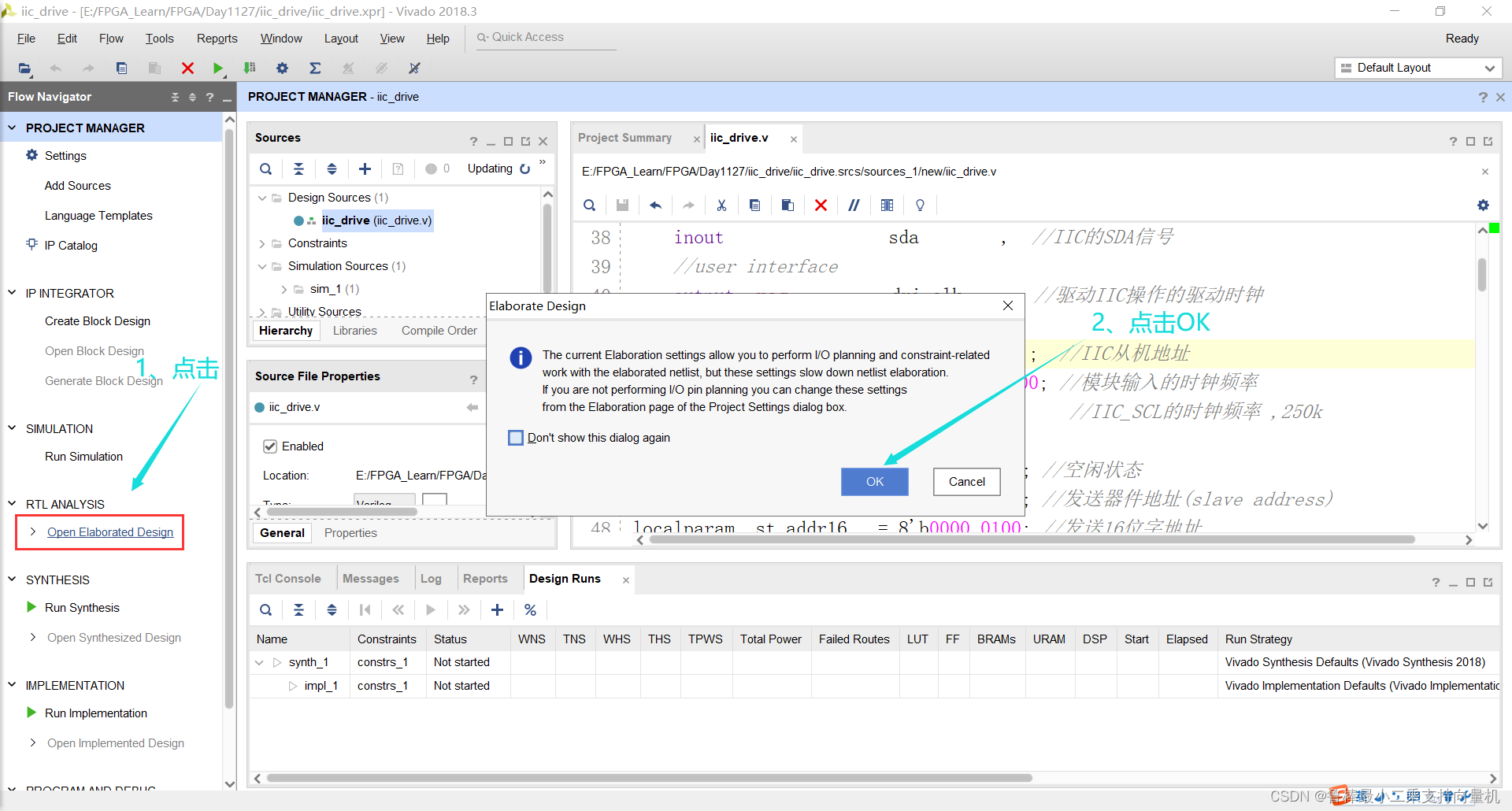Open the Tools menu
Image resolution: width=1512 pixels, height=811 pixels.
point(159,39)
